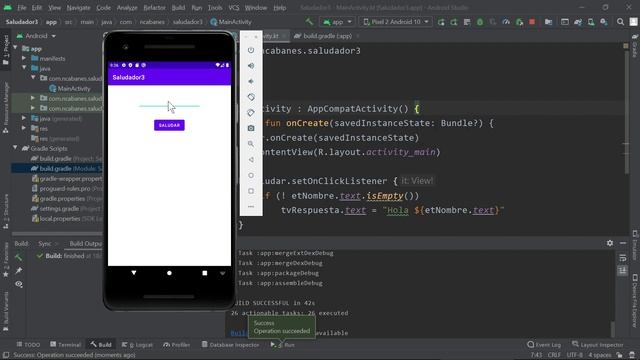Toggle the Favorites side panel button
640x360 pixels.
pos(6,260)
